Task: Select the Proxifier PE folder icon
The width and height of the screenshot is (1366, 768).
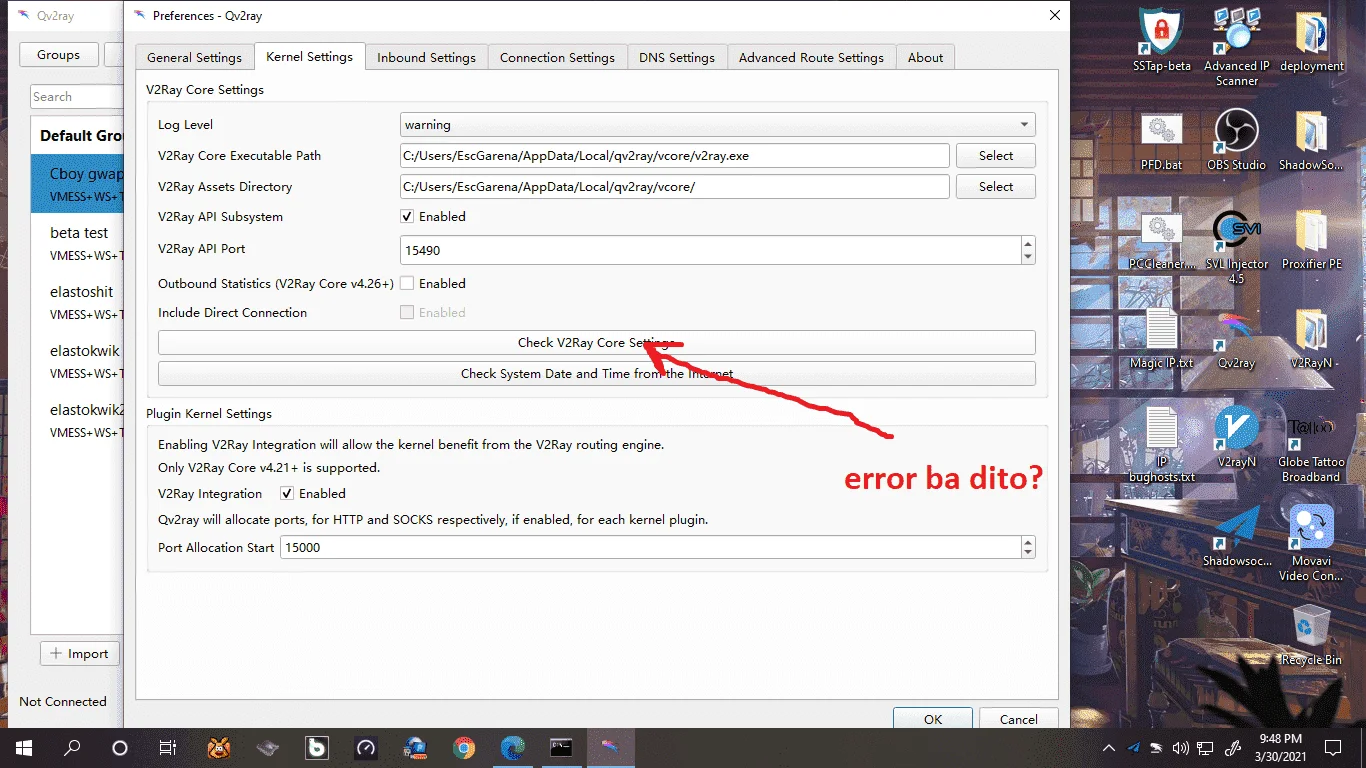Action: click(x=1311, y=240)
